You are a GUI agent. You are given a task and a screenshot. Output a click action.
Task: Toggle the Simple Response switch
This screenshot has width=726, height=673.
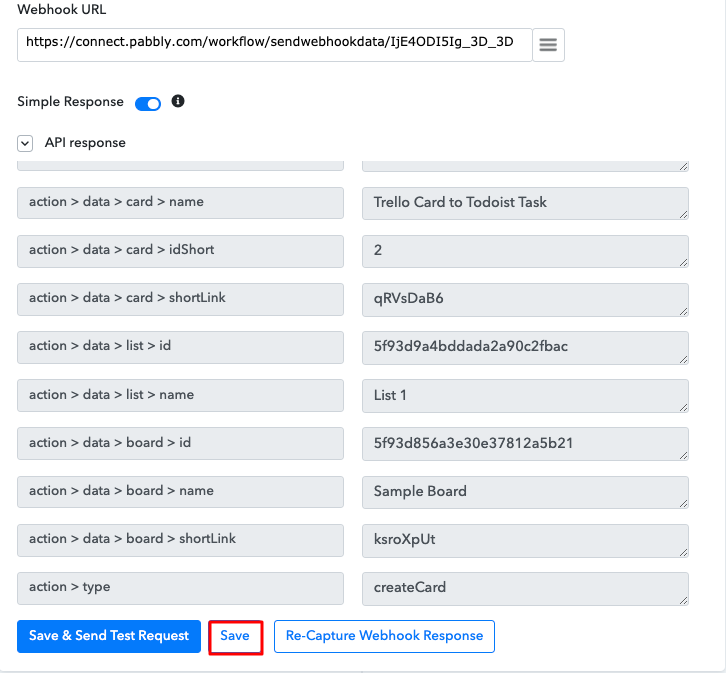[x=148, y=104]
